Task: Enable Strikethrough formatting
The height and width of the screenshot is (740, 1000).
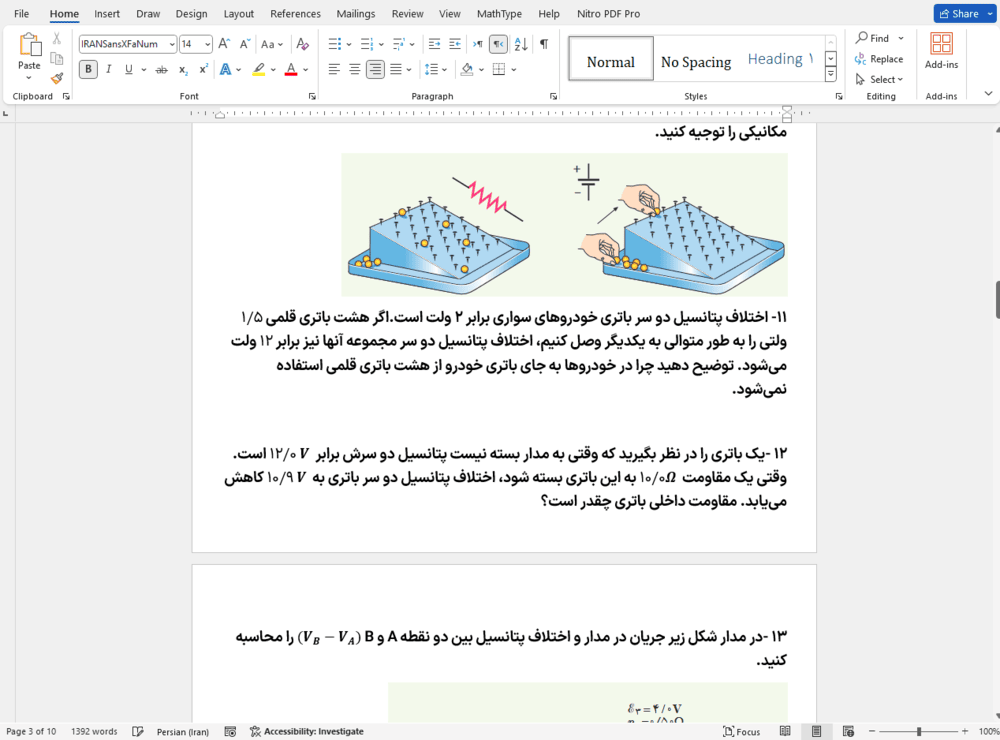Action: click(x=162, y=70)
